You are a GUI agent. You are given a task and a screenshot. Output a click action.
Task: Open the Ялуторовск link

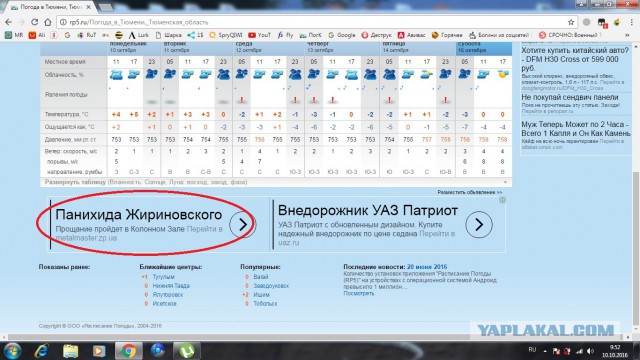[x=168, y=295]
